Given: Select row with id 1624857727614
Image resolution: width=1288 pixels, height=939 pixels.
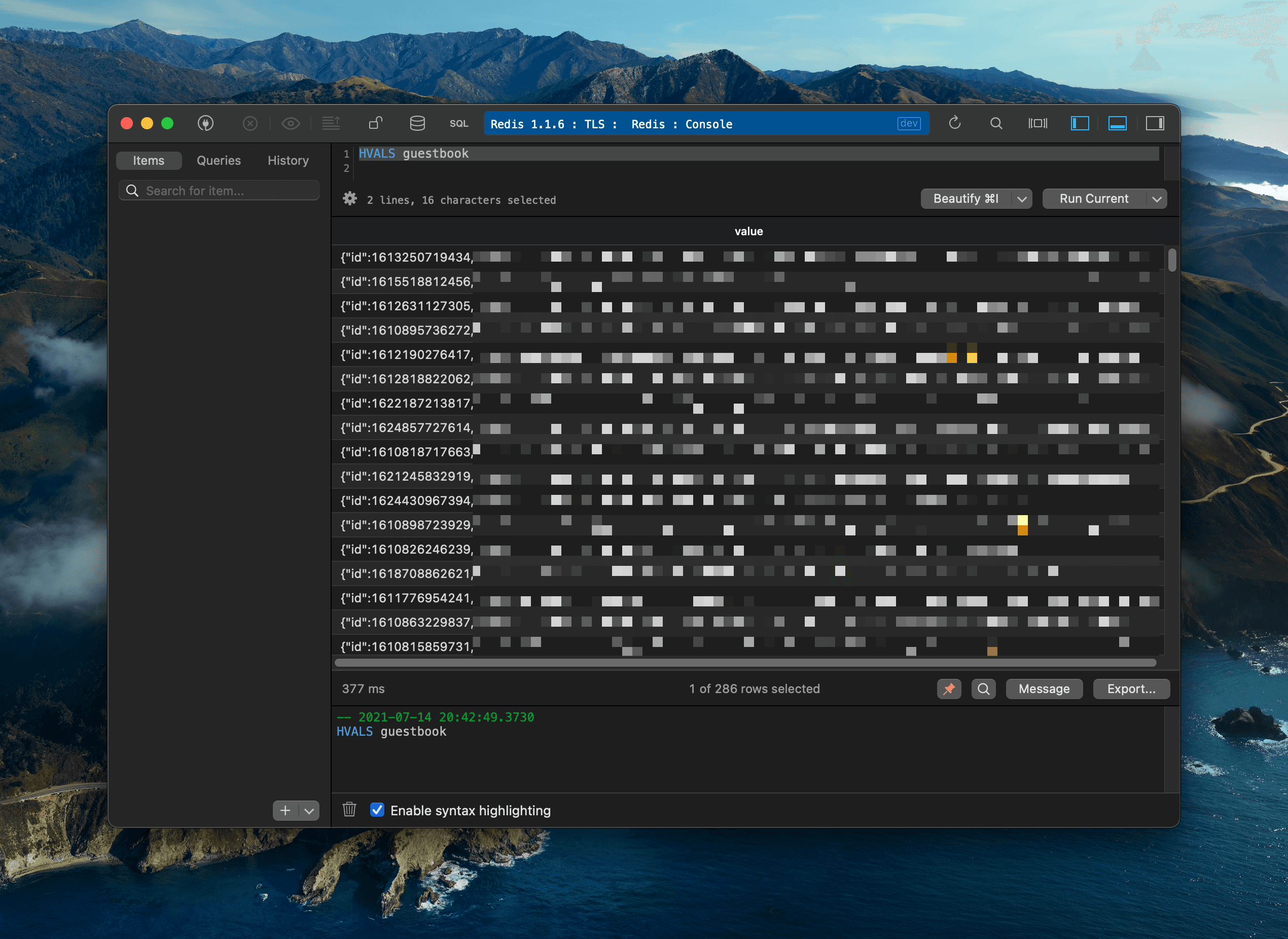Looking at the screenshot, I should tap(747, 428).
